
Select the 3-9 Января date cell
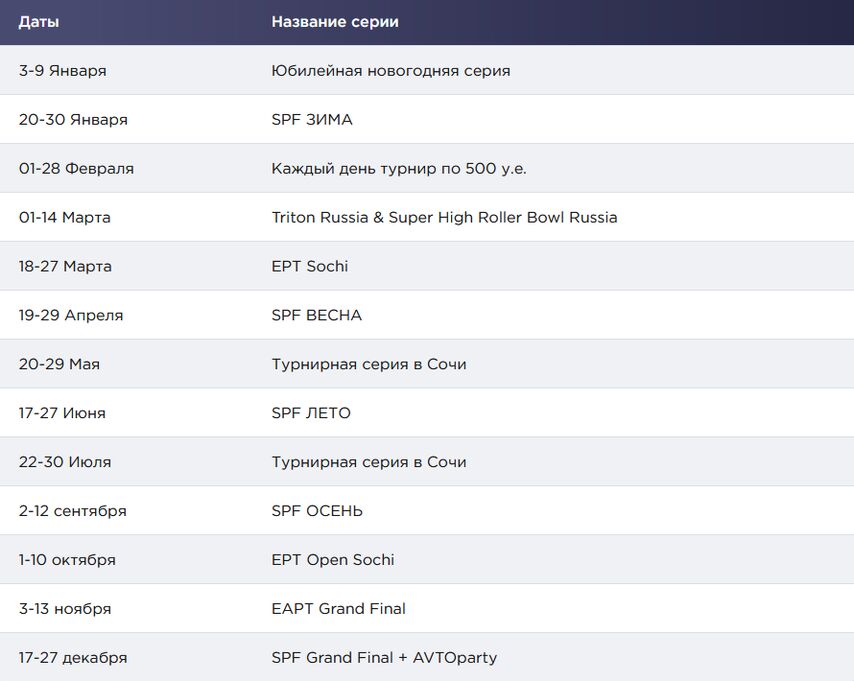click(63, 71)
